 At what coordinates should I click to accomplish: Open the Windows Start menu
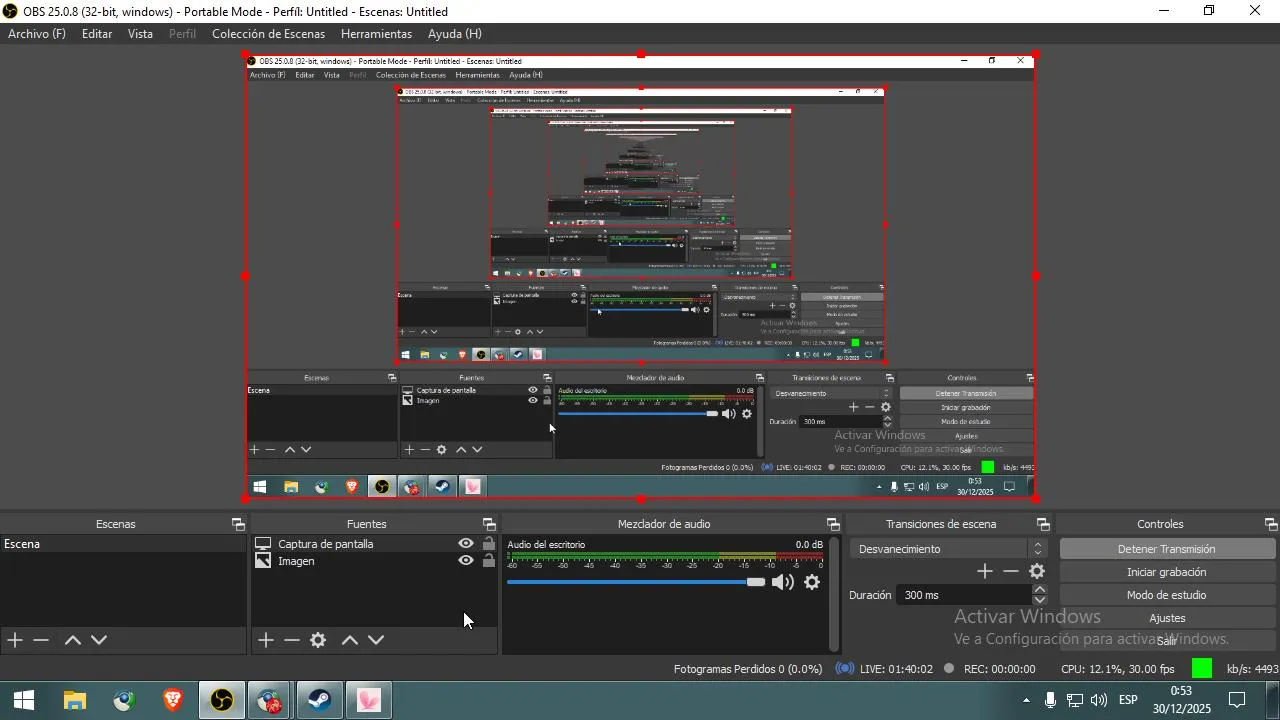pos(24,701)
